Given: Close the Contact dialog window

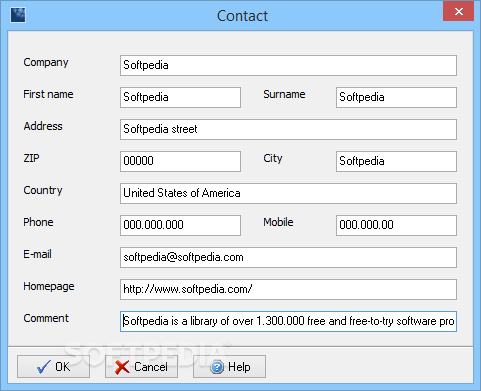Looking at the screenshot, I should (458, 11).
